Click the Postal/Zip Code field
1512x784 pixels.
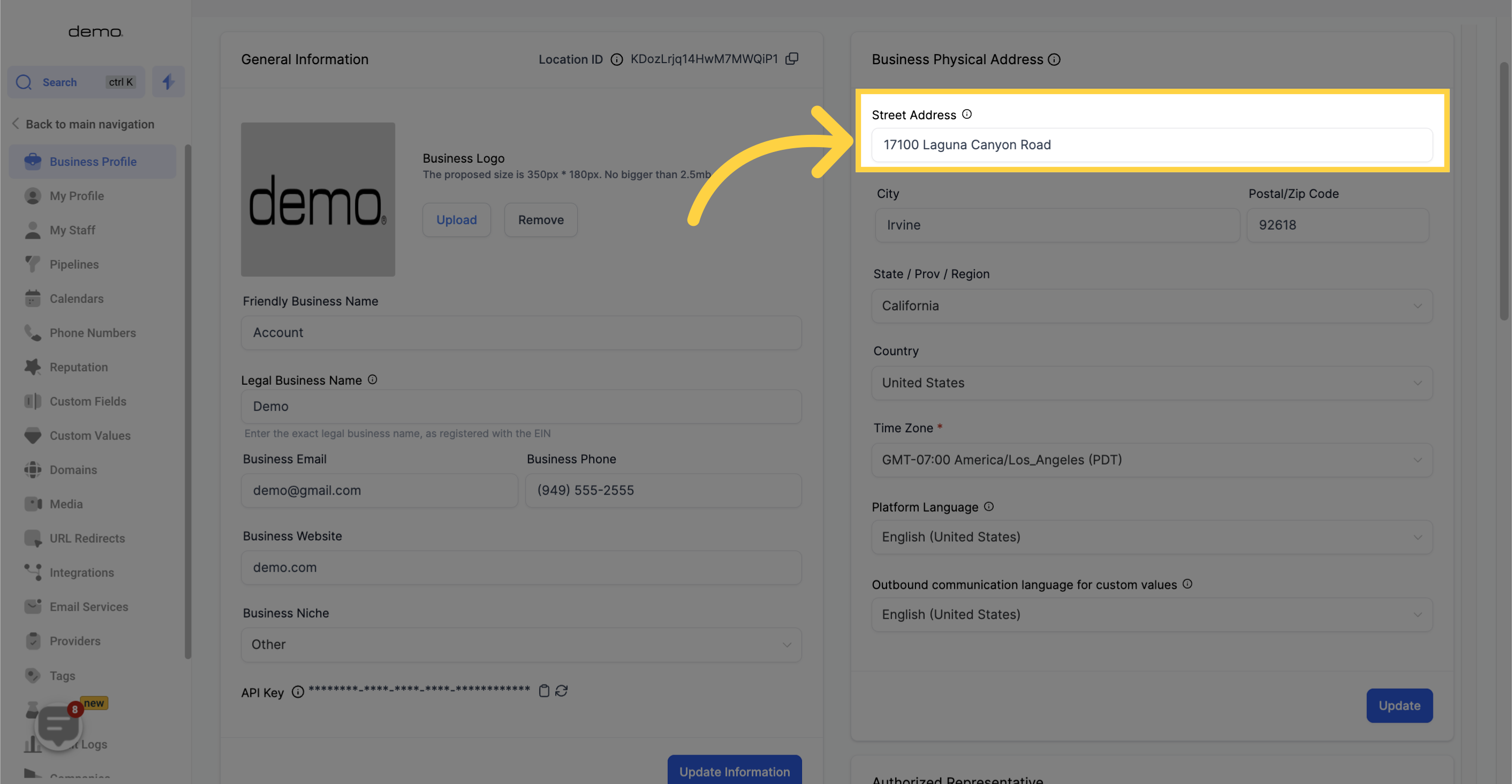[x=1337, y=225]
